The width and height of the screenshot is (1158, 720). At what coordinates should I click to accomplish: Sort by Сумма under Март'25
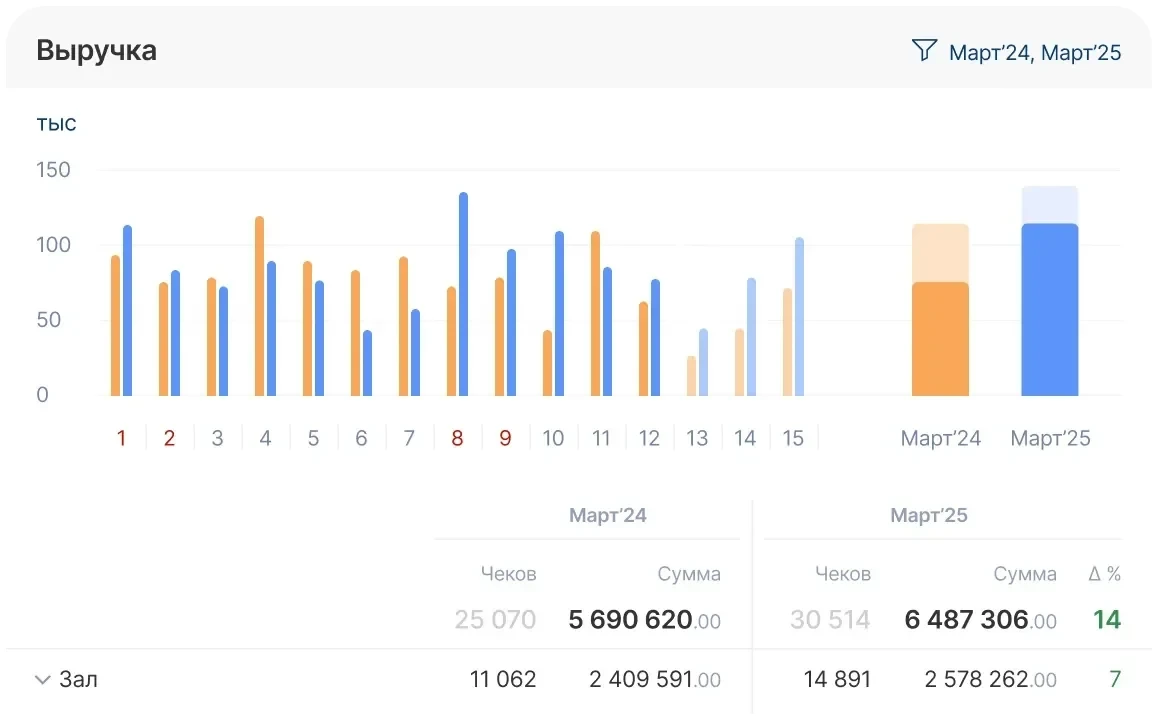coord(1024,574)
